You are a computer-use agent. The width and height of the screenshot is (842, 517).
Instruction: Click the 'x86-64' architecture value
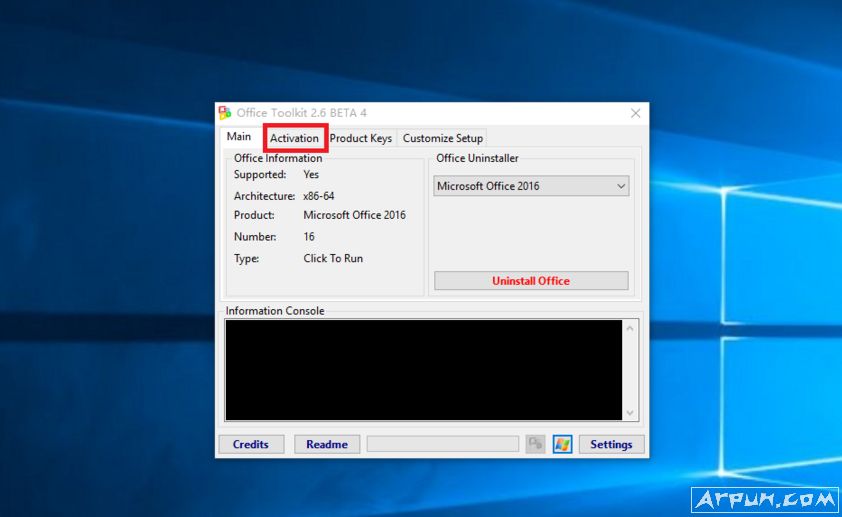point(319,196)
